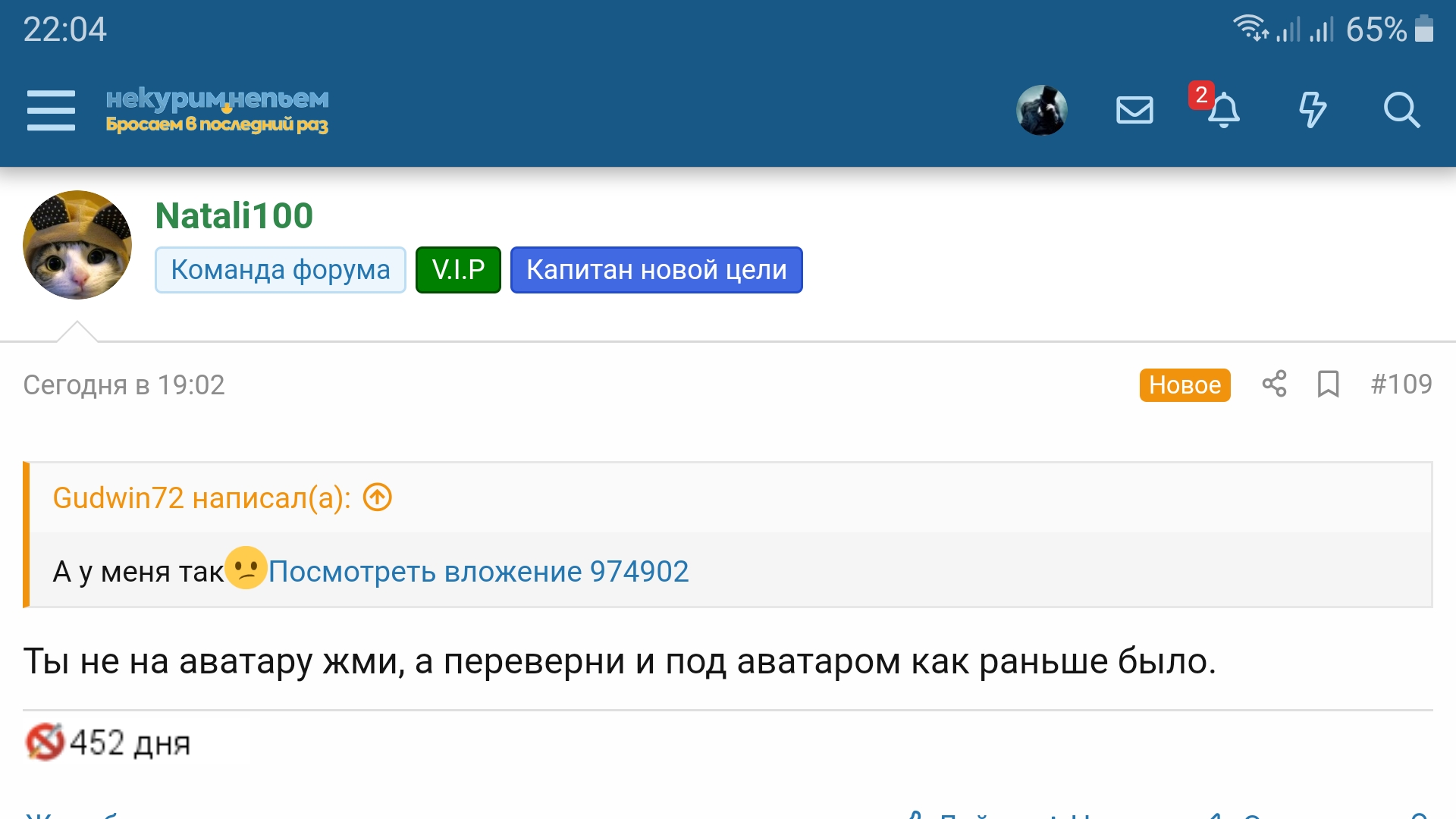The width and height of the screenshot is (1456, 819).
Task: Open What's new lightning bolt icon
Action: click(x=1312, y=111)
